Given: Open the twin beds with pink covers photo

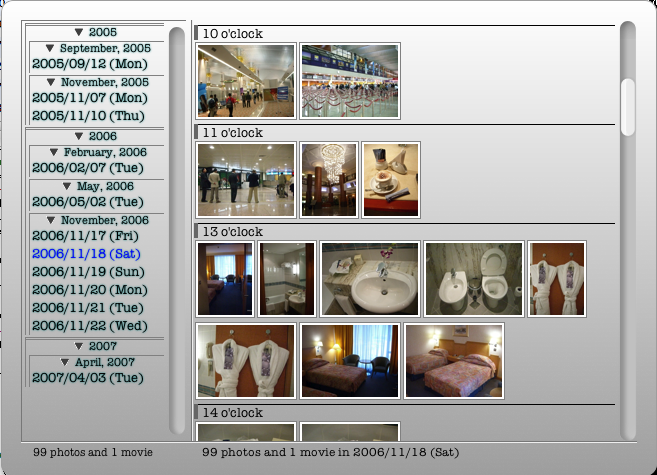Looking at the screenshot, I should [x=454, y=361].
